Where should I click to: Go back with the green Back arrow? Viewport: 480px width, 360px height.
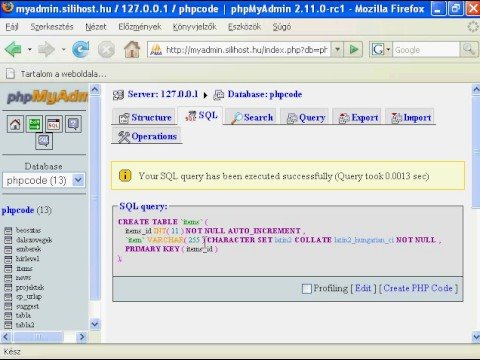(x=13, y=50)
